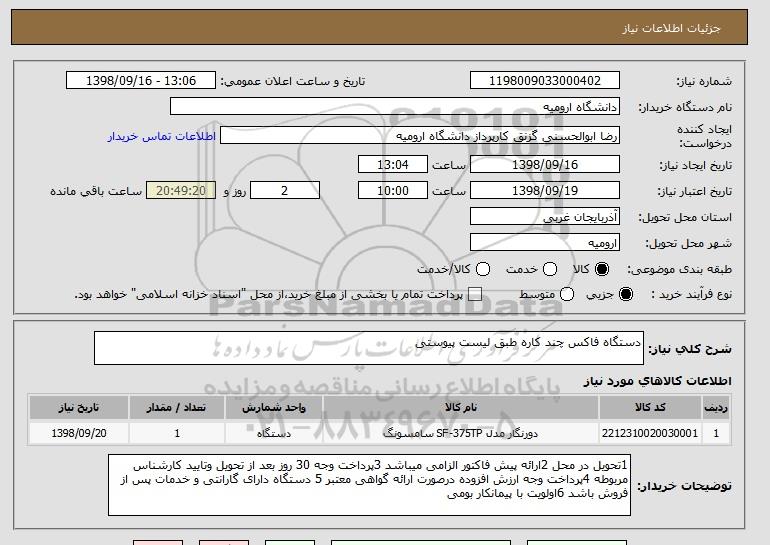The width and height of the screenshot is (770, 545).
Task: Click the validity time field 10:00
Action: coord(393,191)
